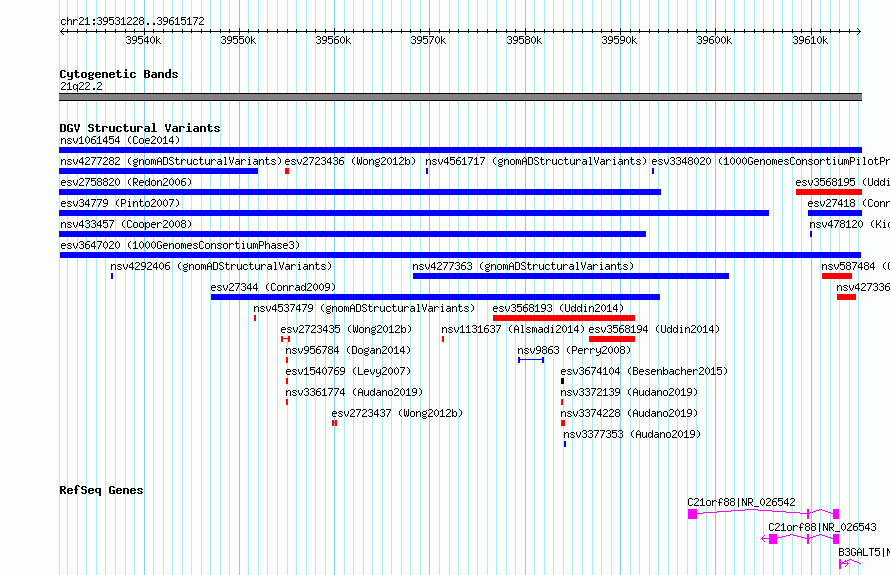This screenshot has height=575, width=890.
Task: Click the esv27418 variant label
Action: pos(849,203)
